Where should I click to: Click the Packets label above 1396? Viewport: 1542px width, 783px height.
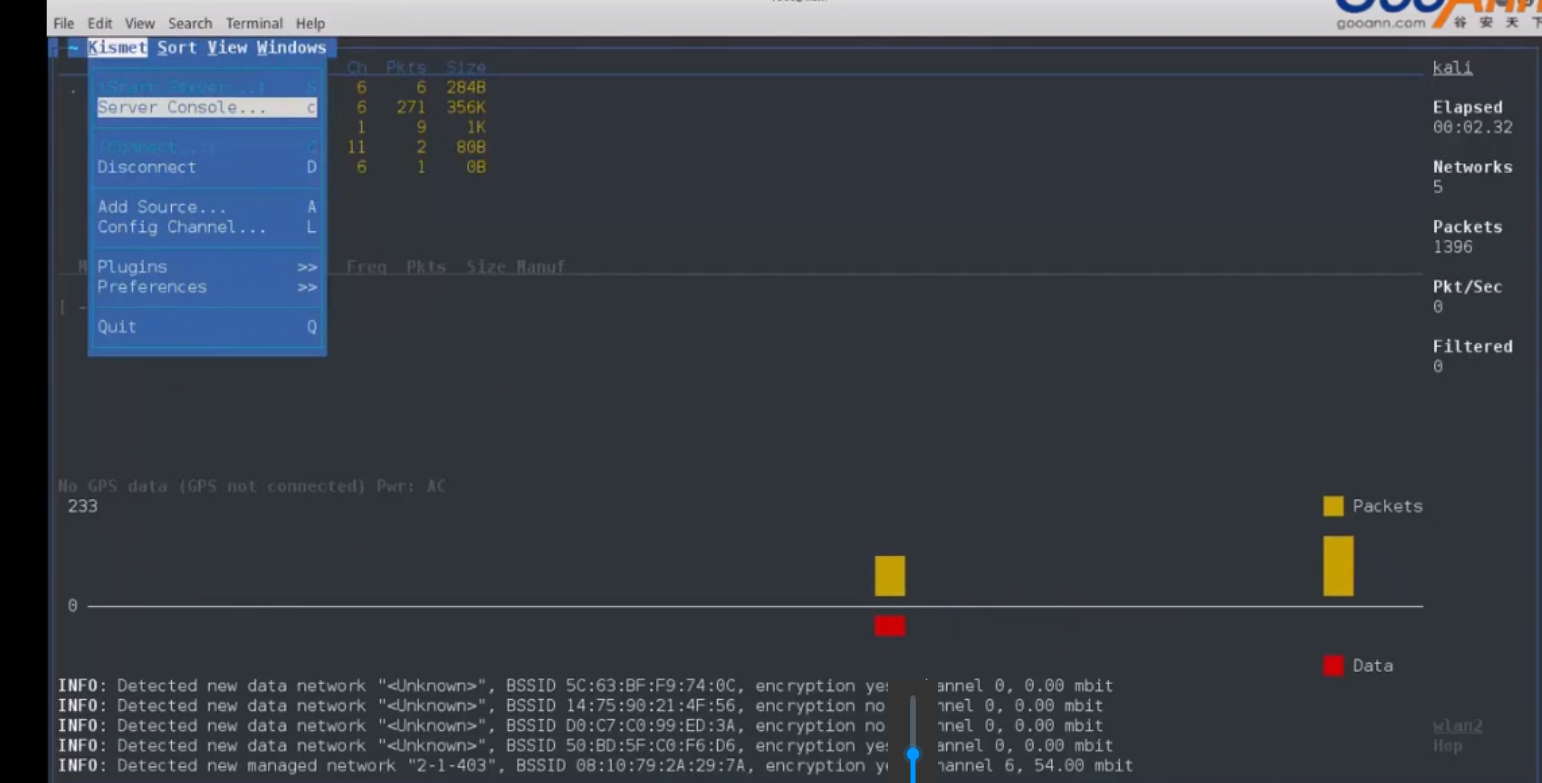(x=1467, y=227)
